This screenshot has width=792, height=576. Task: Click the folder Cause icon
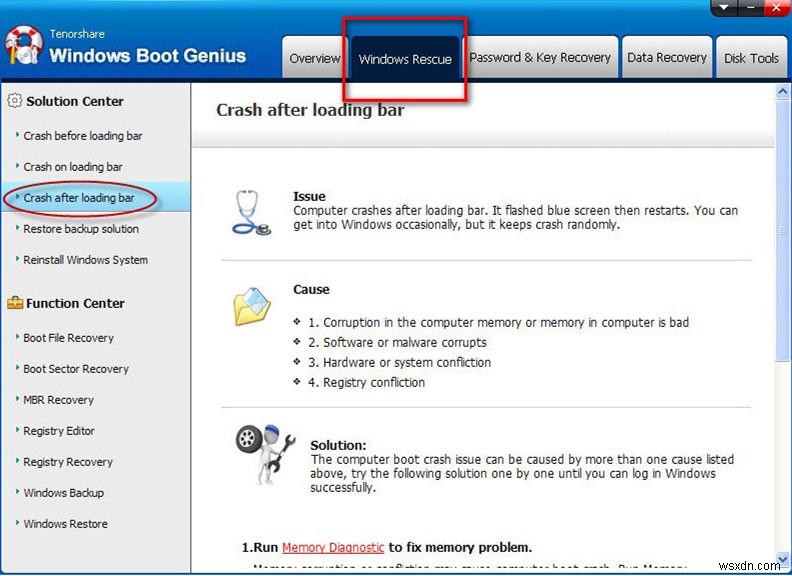[x=252, y=306]
